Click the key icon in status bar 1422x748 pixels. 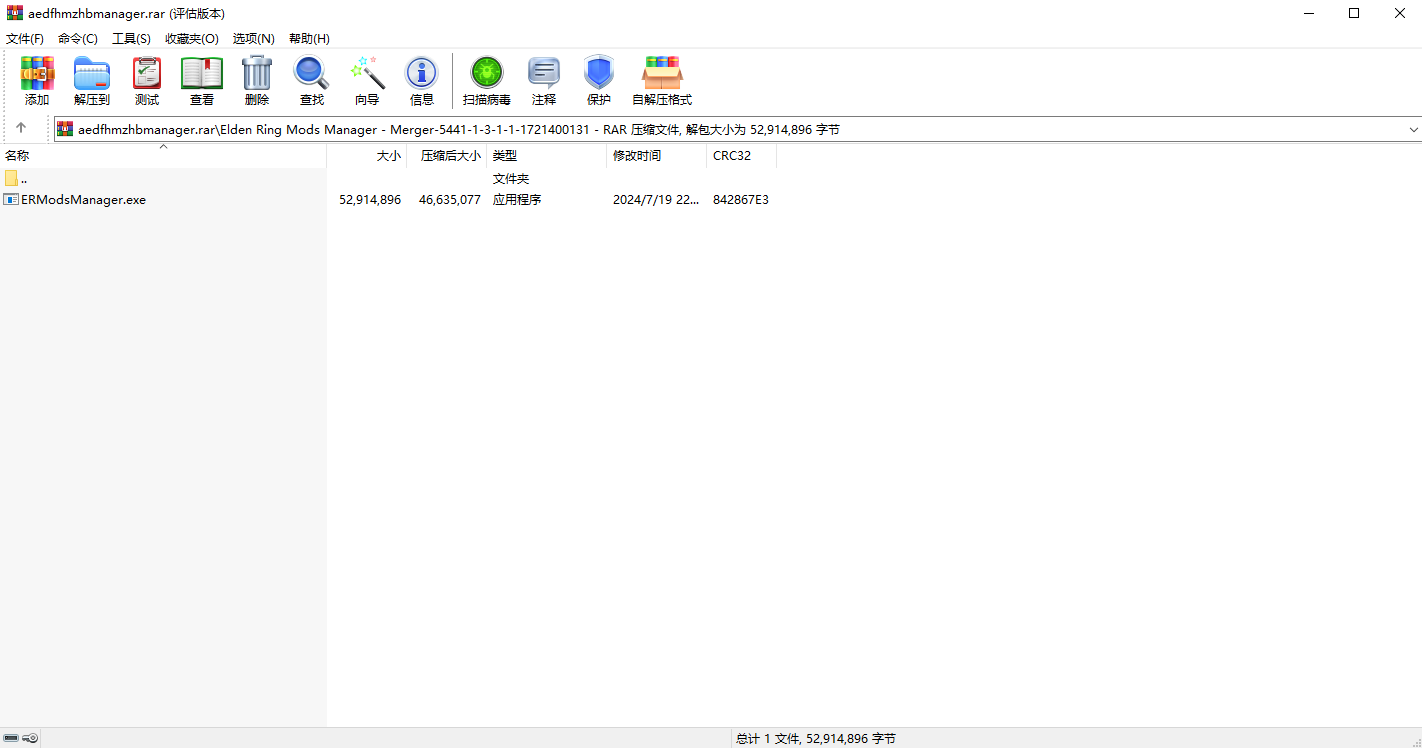[30, 738]
